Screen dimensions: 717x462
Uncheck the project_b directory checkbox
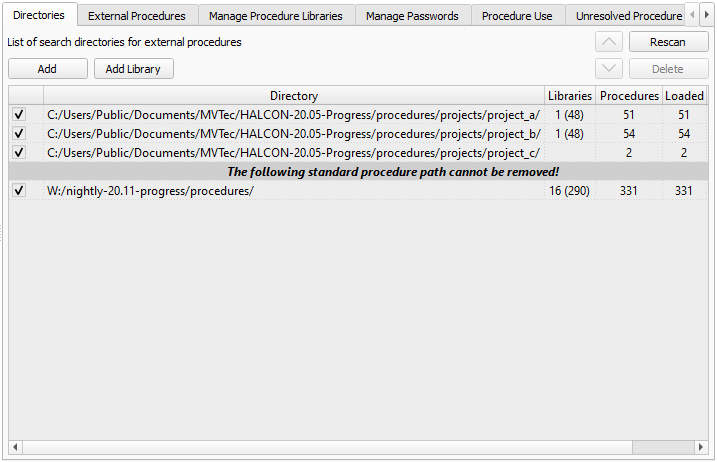[18, 134]
